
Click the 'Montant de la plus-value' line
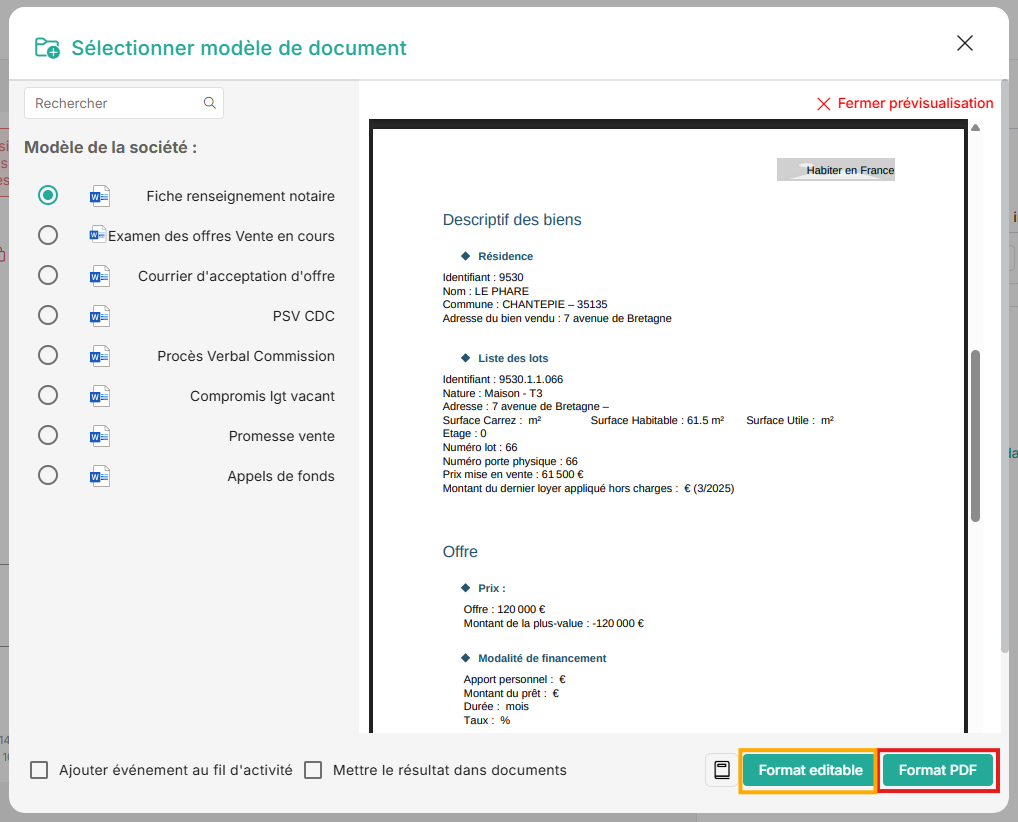553,623
